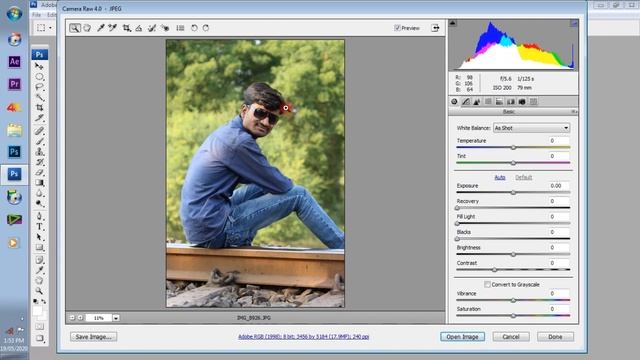This screenshot has width=640, height=360.
Task: Click the Default adjustment link
Action: pos(523,177)
